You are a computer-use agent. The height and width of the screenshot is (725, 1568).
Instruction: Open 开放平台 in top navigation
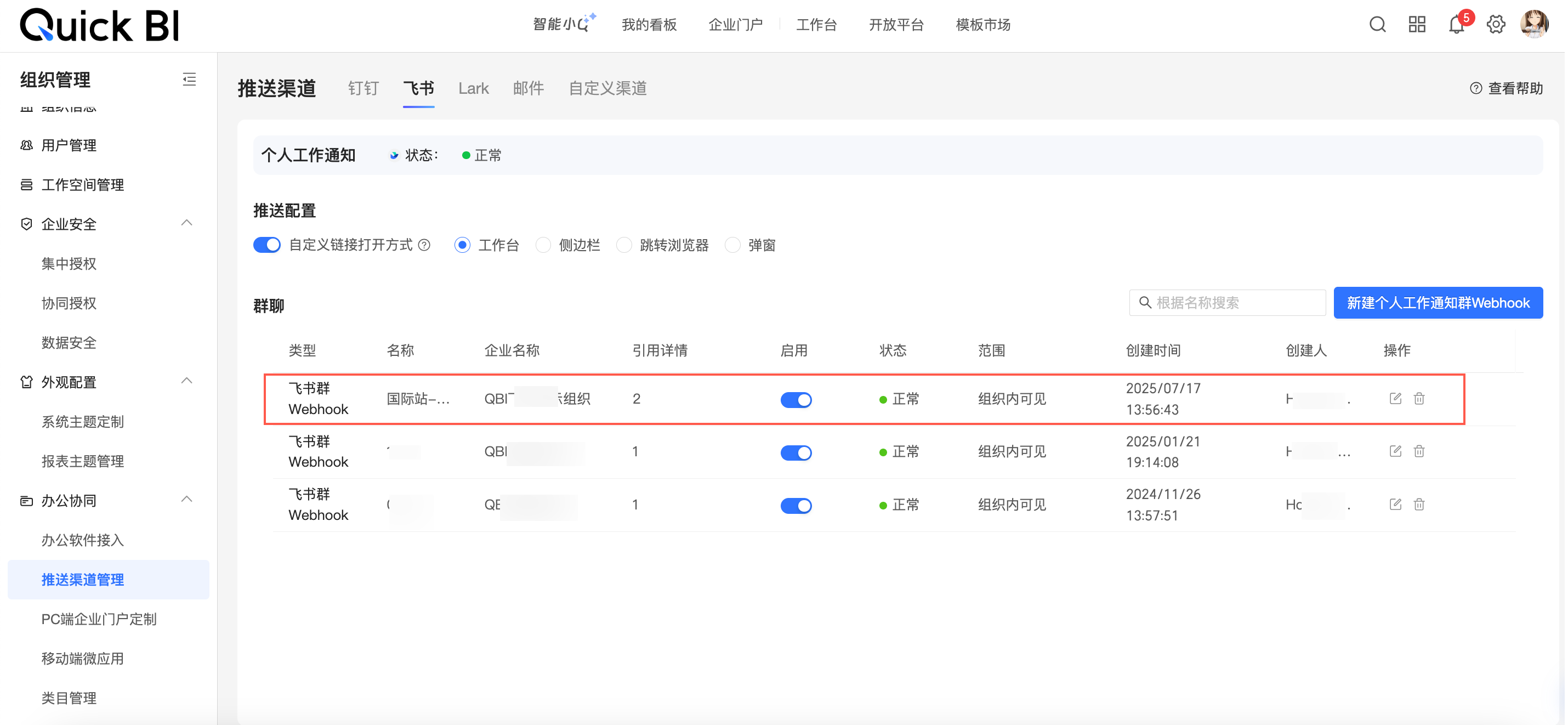click(x=896, y=24)
